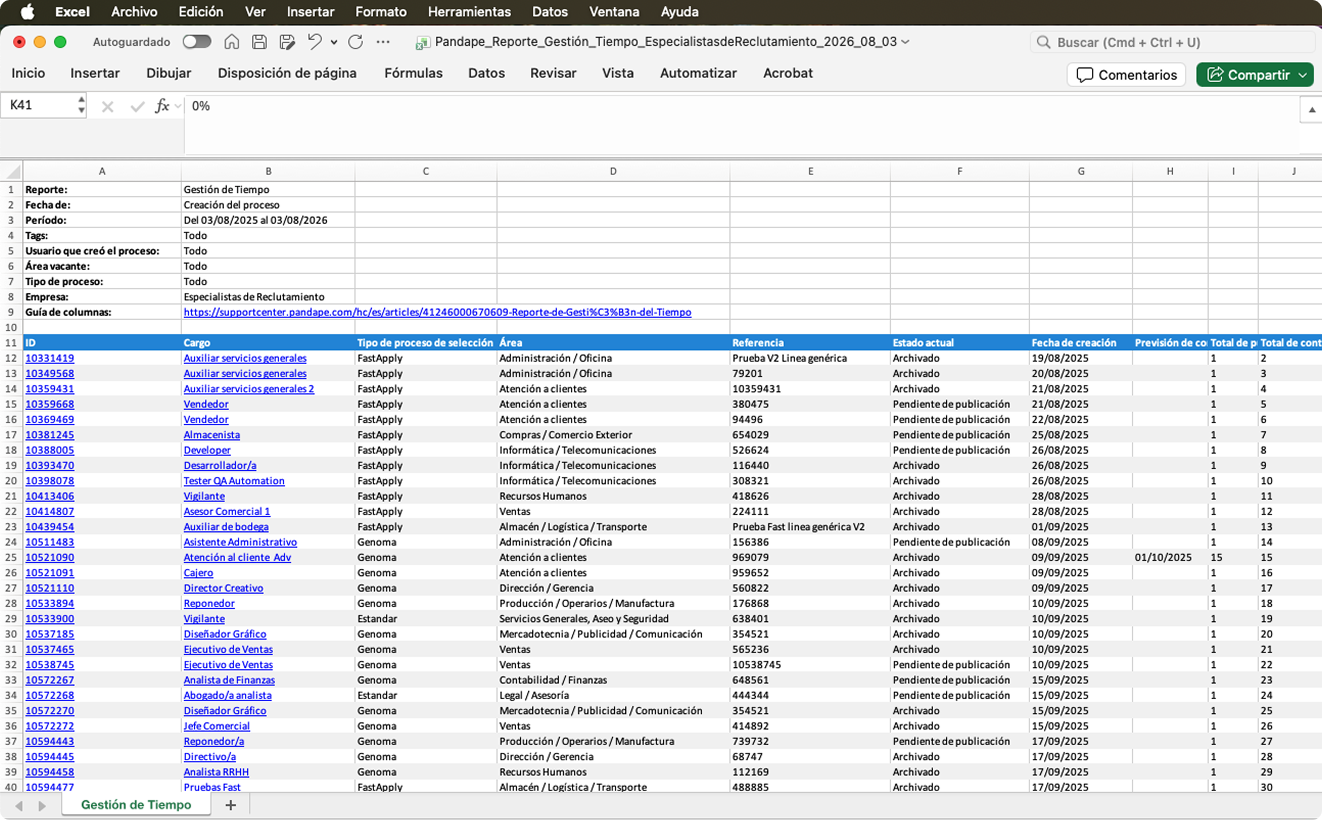Click the Excel file icon beside document title
This screenshot has width=1322, height=820.
[x=423, y=42]
